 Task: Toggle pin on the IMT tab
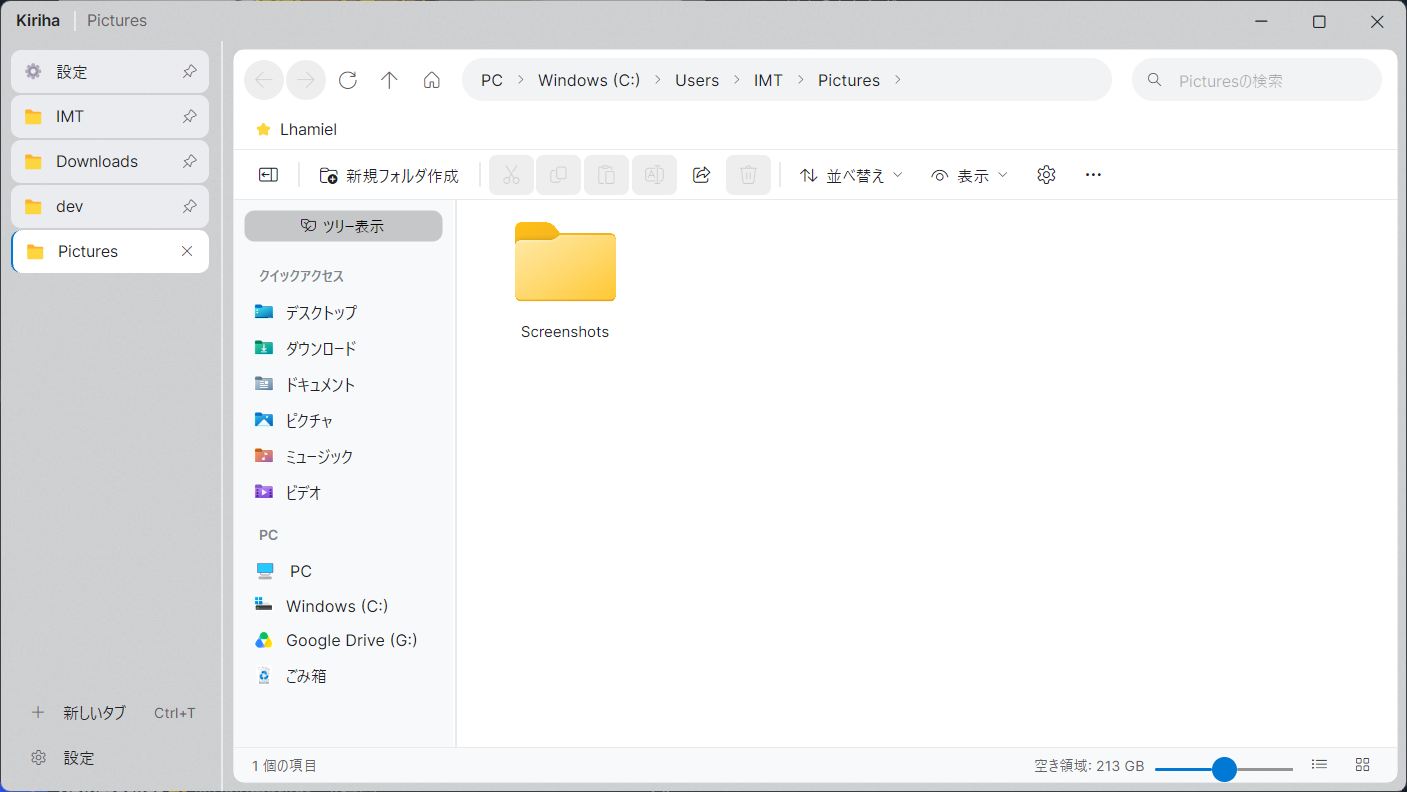tap(189, 117)
